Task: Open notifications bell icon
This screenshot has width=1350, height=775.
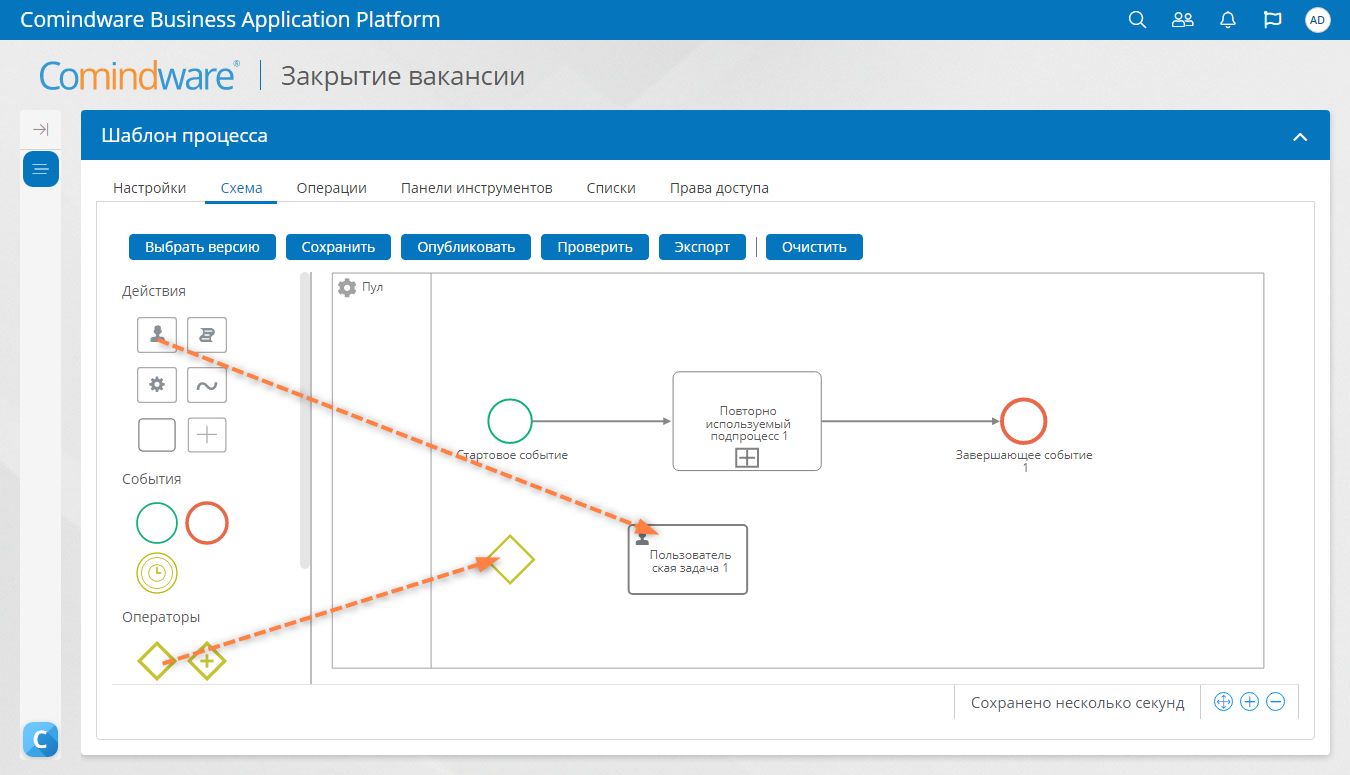Action: [1228, 20]
